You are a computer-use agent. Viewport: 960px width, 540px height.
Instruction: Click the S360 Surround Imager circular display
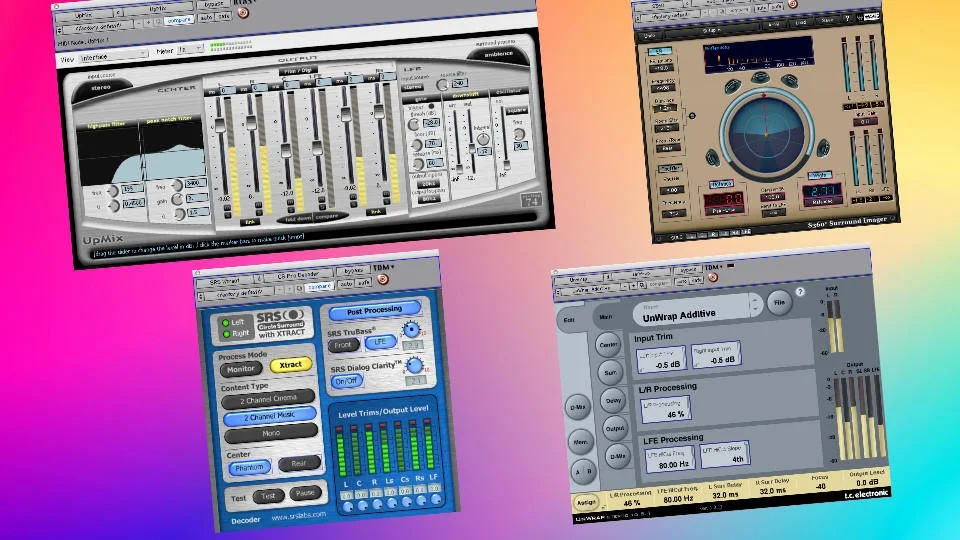766,133
